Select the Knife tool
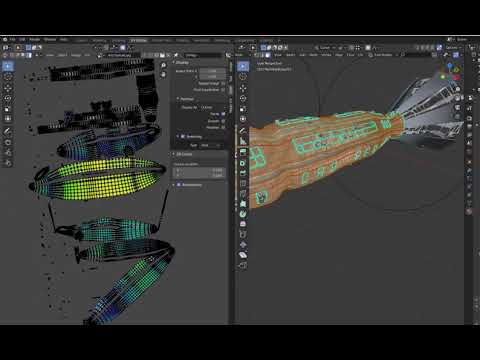The width and height of the screenshot is (480, 360). pos(243,194)
